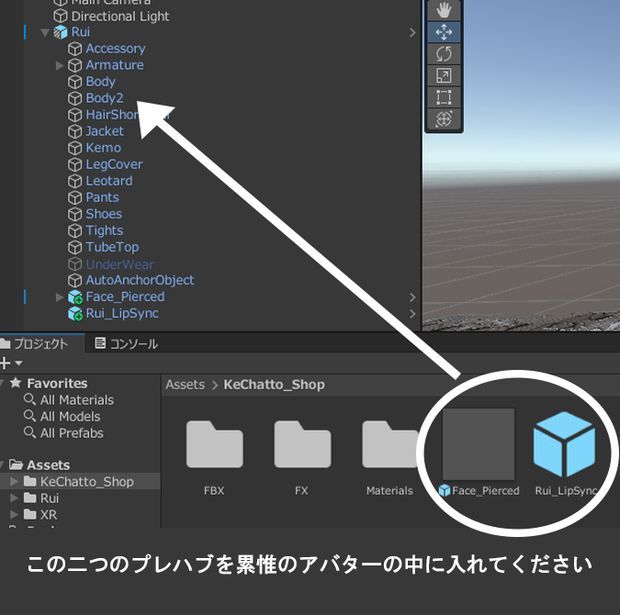This screenshot has width=620, height=615.
Task: Open the create asset plus dropdown
Action: 11,363
